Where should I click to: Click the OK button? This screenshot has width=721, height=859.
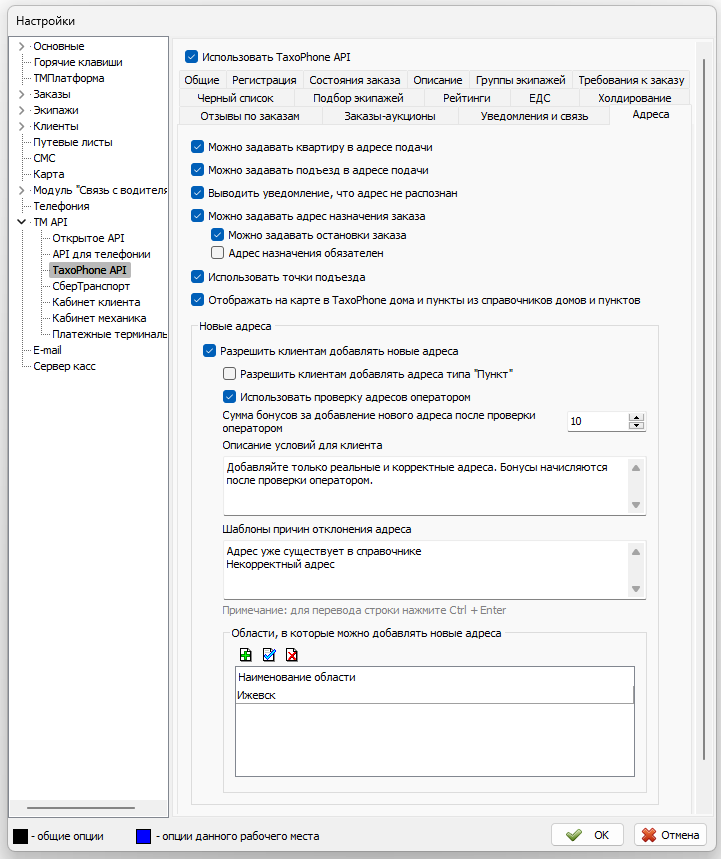(x=587, y=835)
